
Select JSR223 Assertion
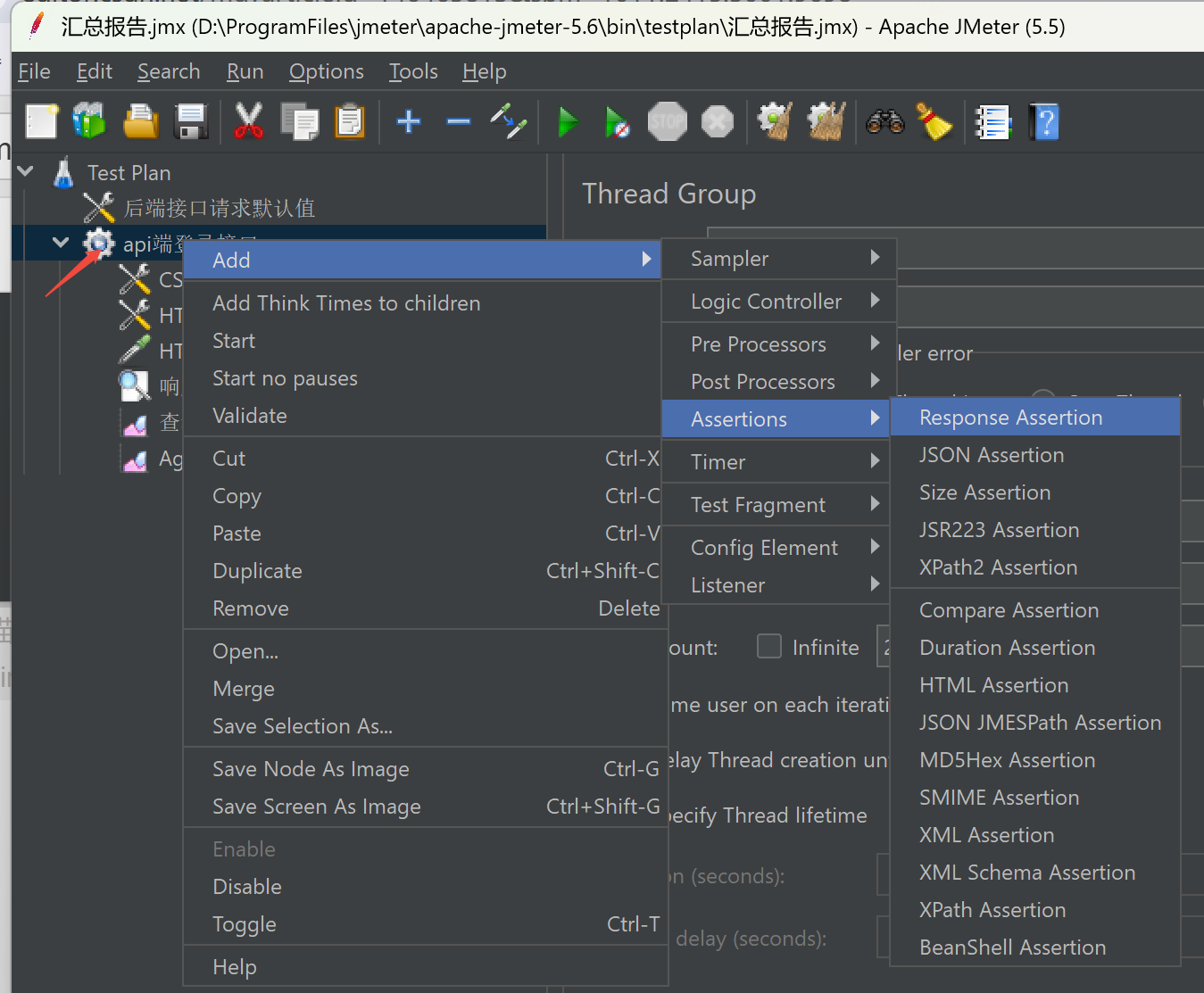coord(1035,530)
